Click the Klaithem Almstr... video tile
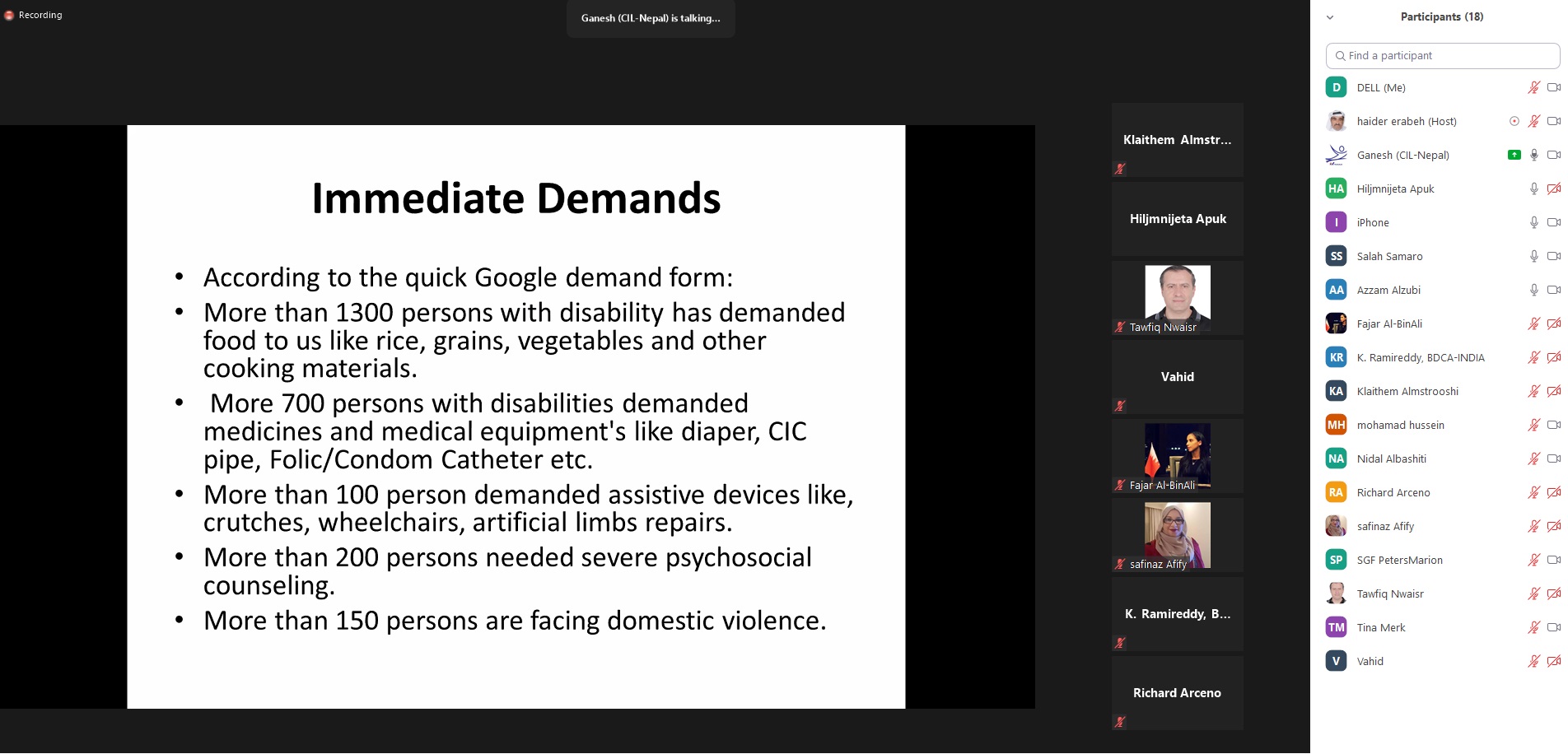The height and width of the screenshot is (754, 1568). tap(1177, 140)
